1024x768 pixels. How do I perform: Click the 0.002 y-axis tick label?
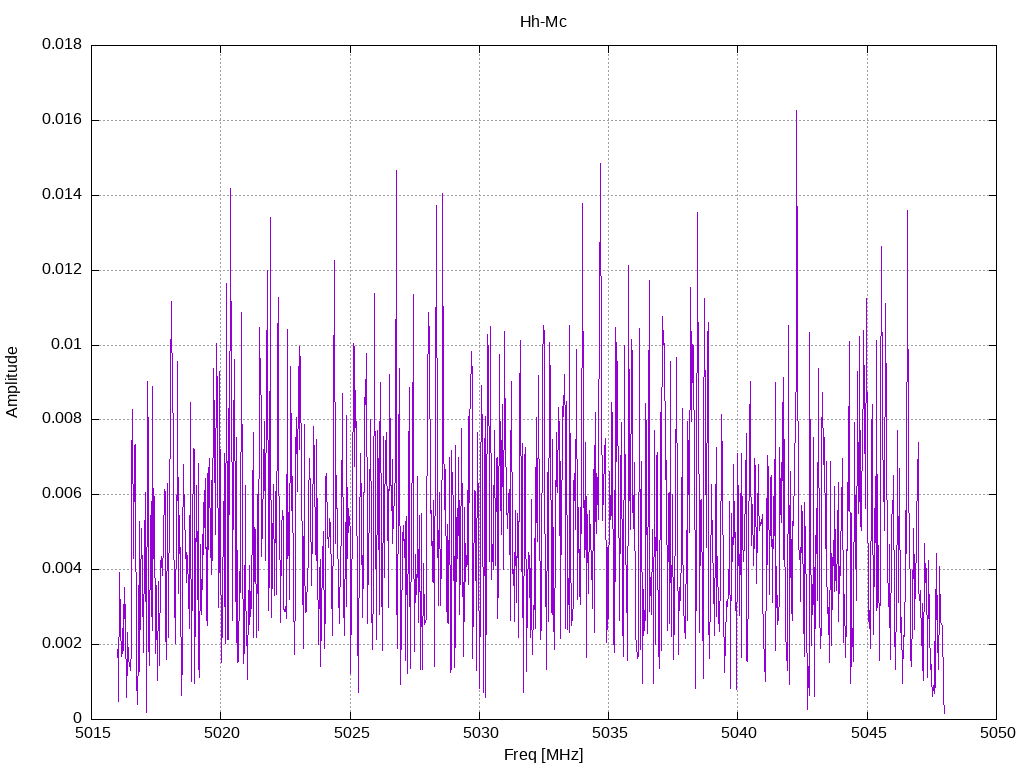(62, 643)
